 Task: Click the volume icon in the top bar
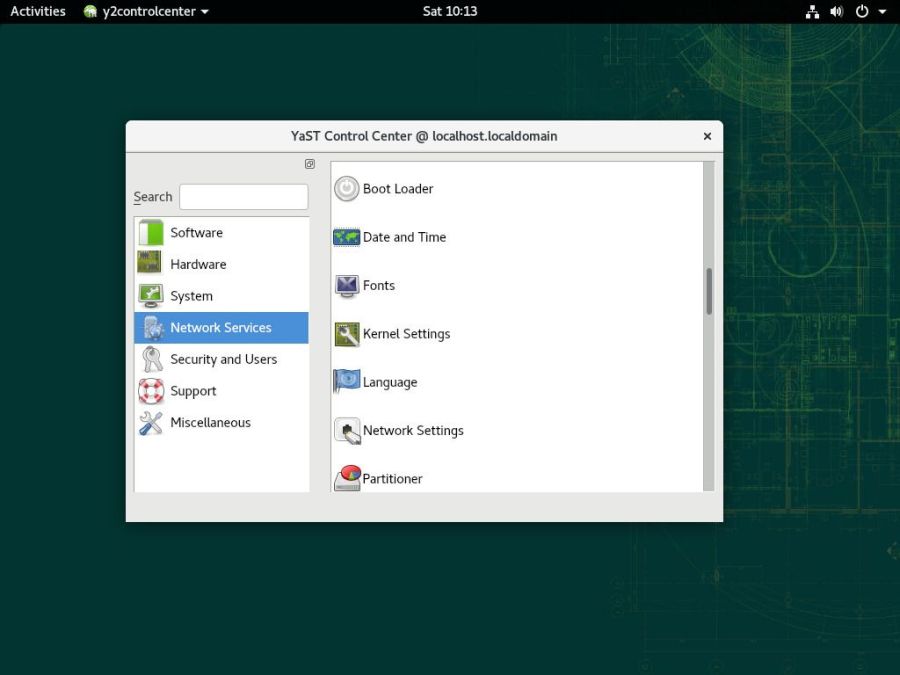point(836,11)
